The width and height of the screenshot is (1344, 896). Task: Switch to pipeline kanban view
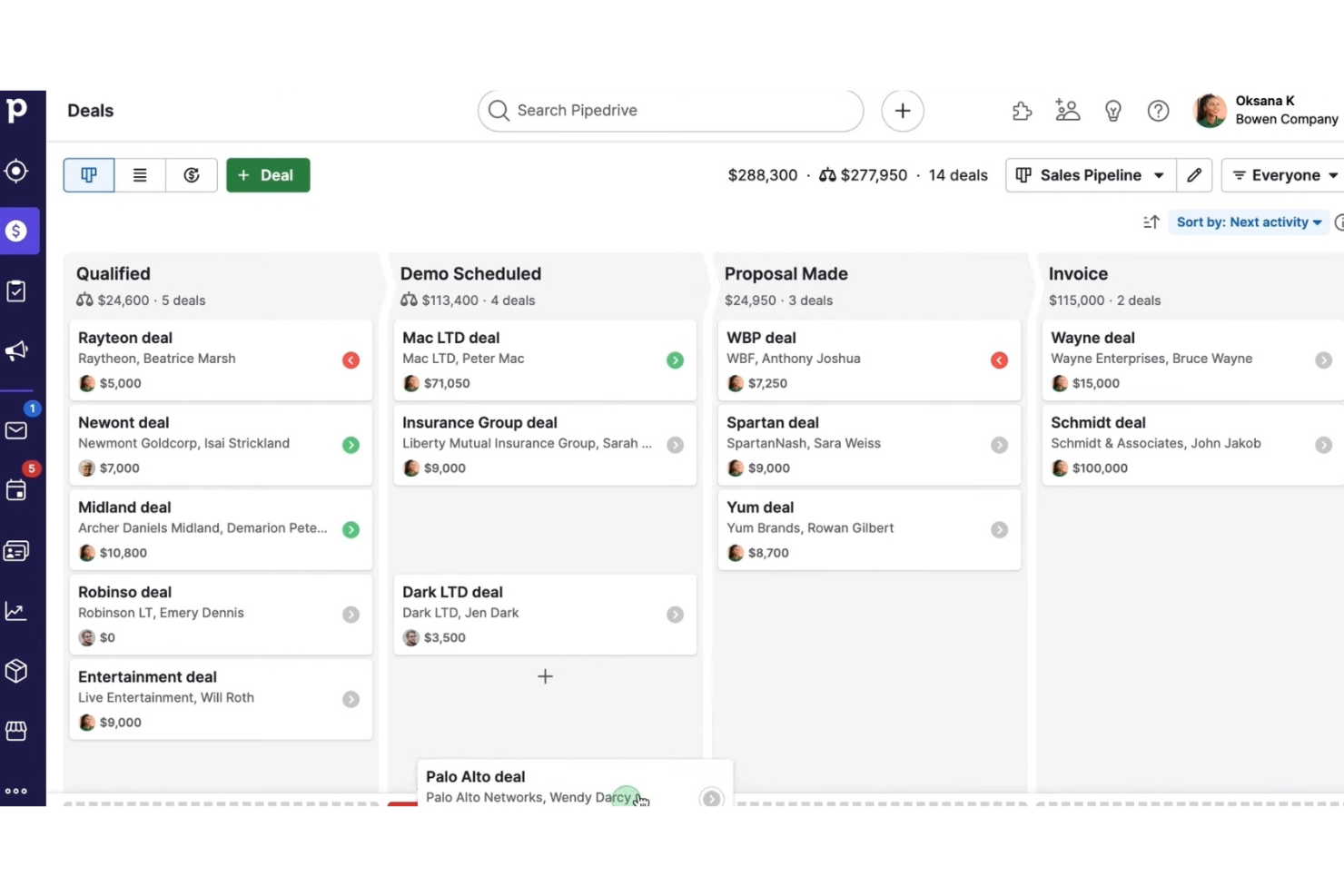pos(89,175)
